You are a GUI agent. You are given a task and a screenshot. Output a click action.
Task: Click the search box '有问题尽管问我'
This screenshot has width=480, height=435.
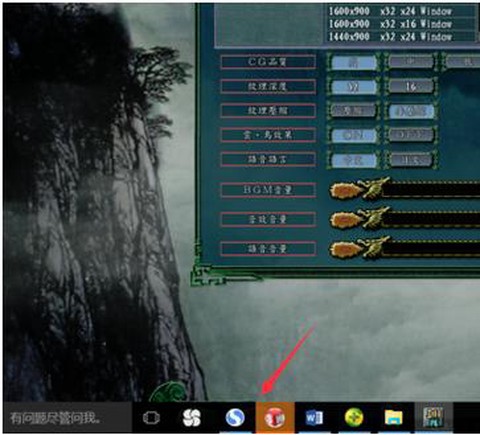coord(68,417)
